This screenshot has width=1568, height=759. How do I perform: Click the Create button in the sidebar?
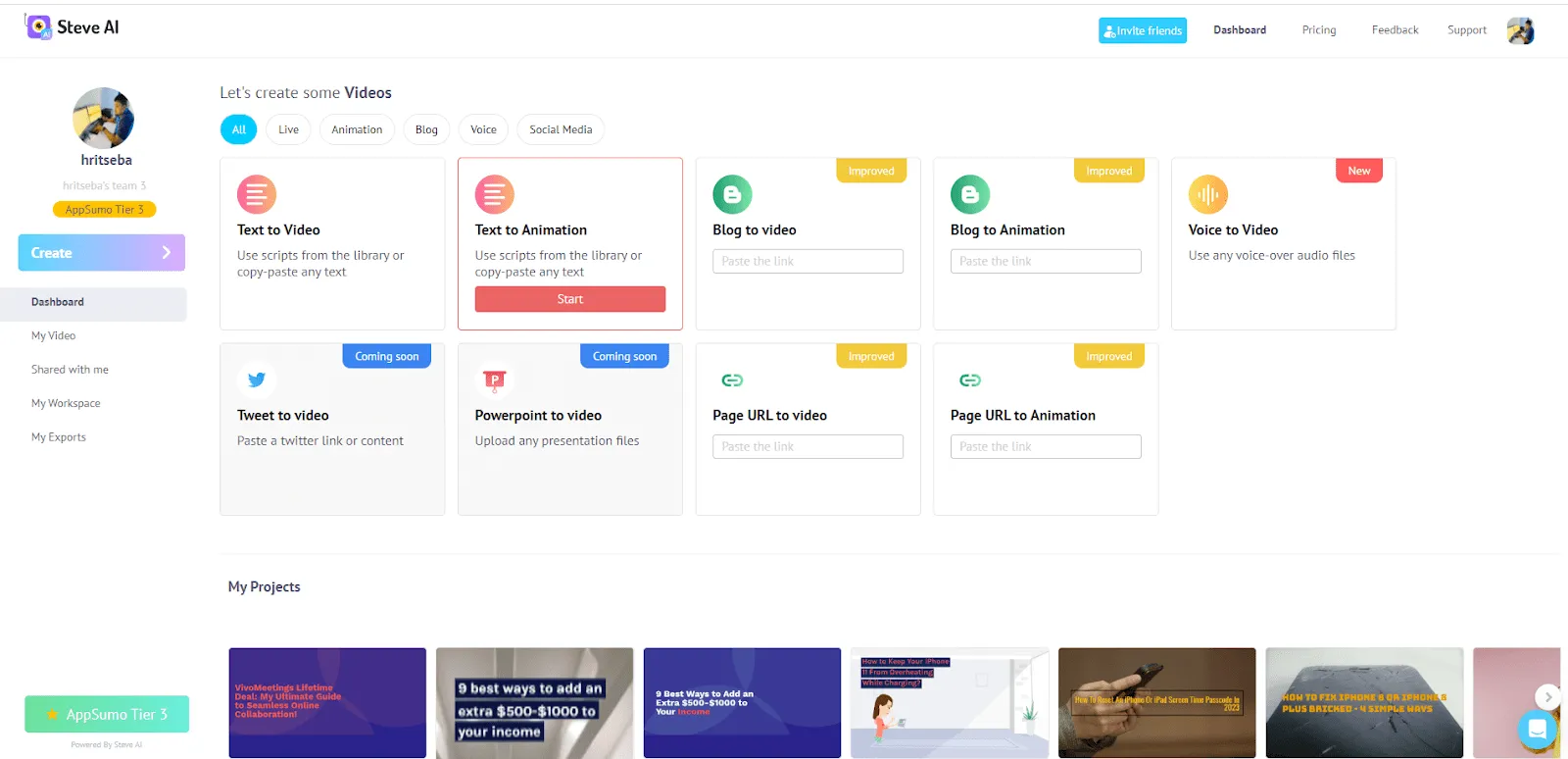pos(102,253)
